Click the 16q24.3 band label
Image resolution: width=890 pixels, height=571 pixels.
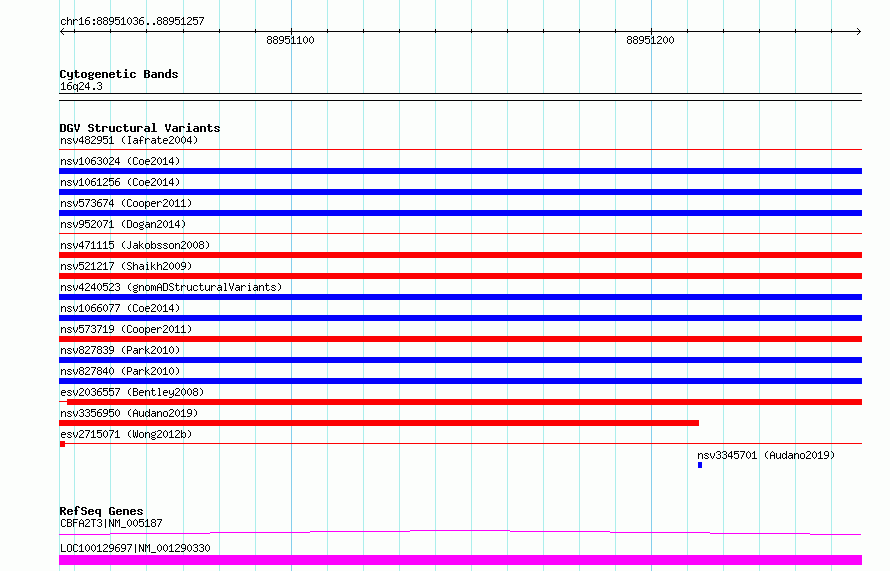click(x=81, y=86)
